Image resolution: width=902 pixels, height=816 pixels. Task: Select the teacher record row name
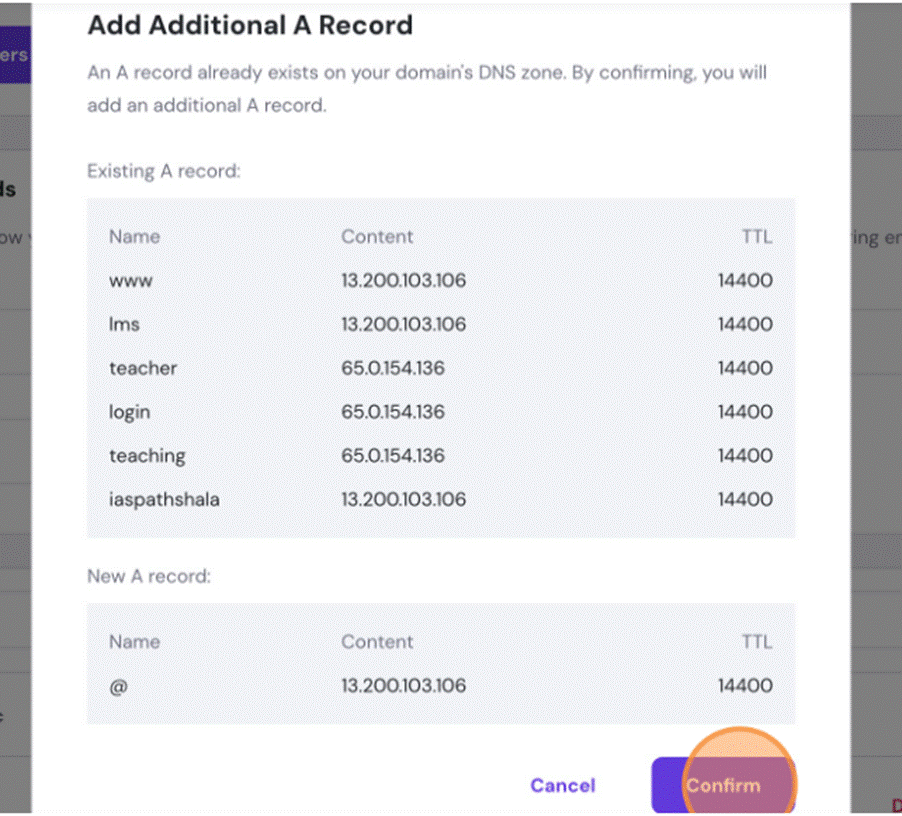tap(143, 368)
